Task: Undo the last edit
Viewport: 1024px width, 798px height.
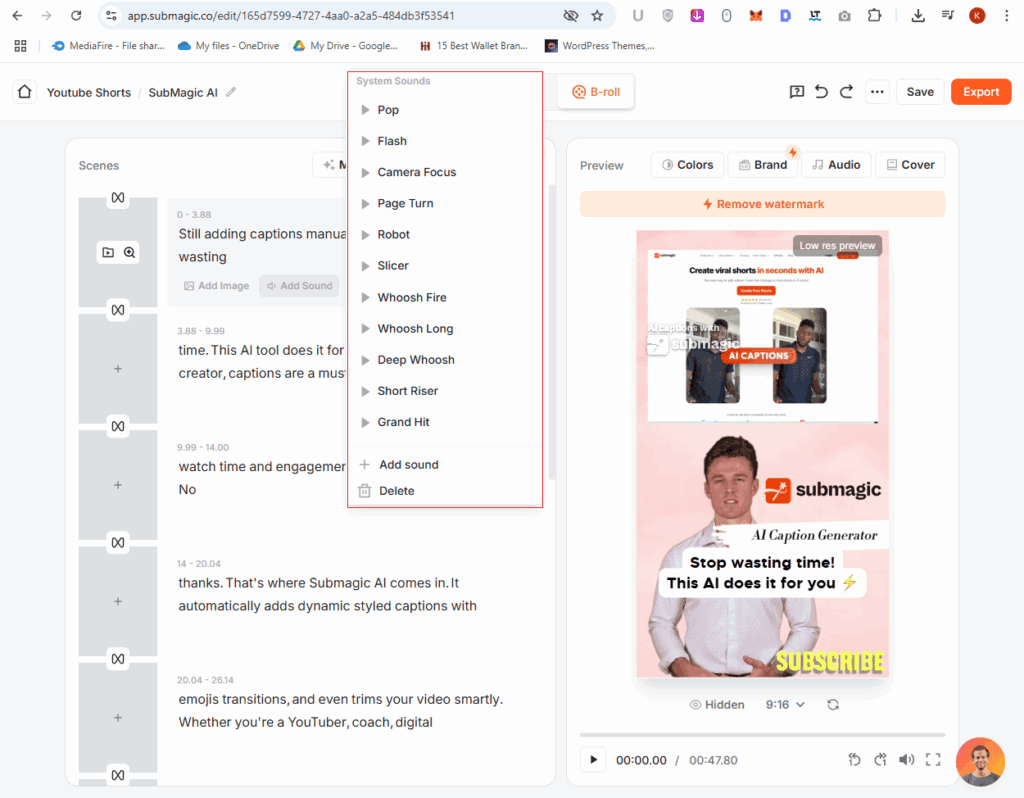Action: (x=822, y=92)
